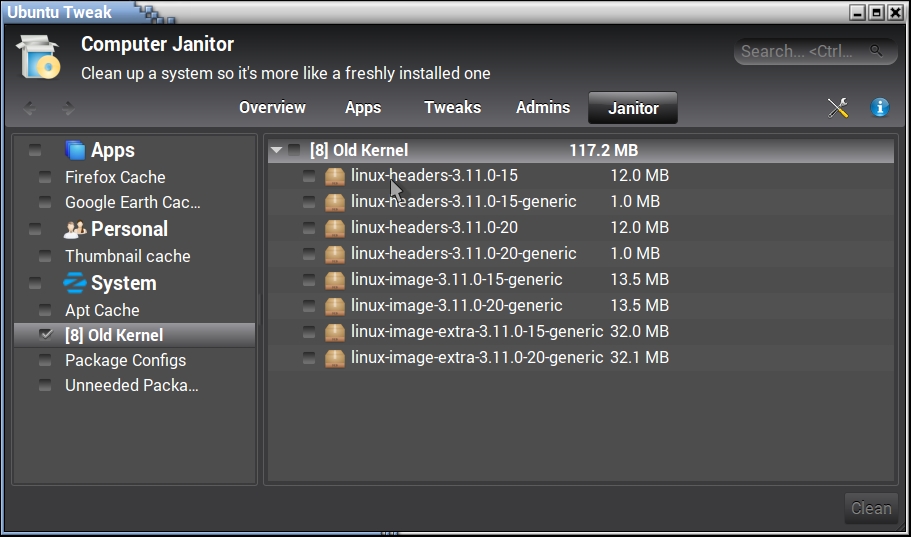Collapse the [8] Old Kernel group triangle

pyautogui.click(x=277, y=150)
